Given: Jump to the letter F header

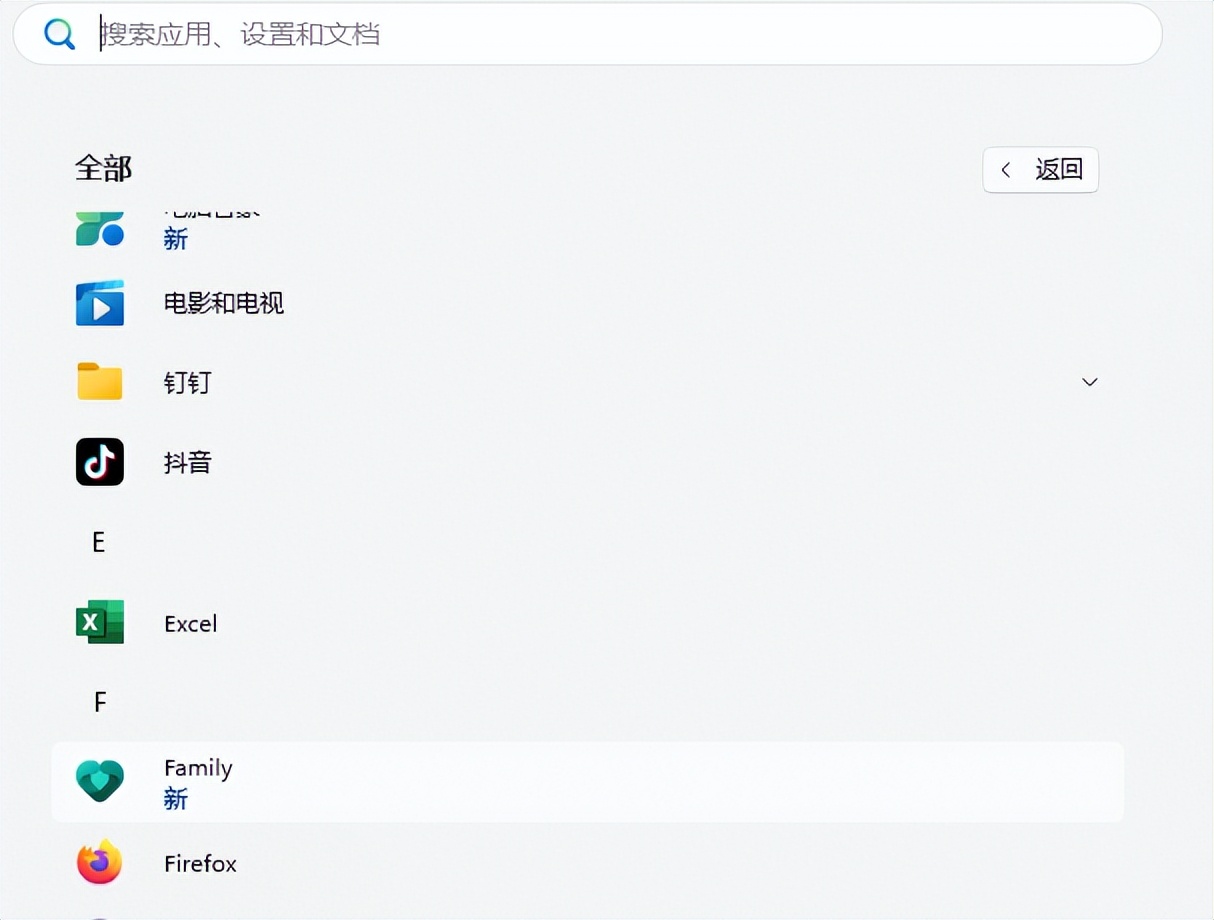Looking at the screenshot, I should tap(100, 703).
